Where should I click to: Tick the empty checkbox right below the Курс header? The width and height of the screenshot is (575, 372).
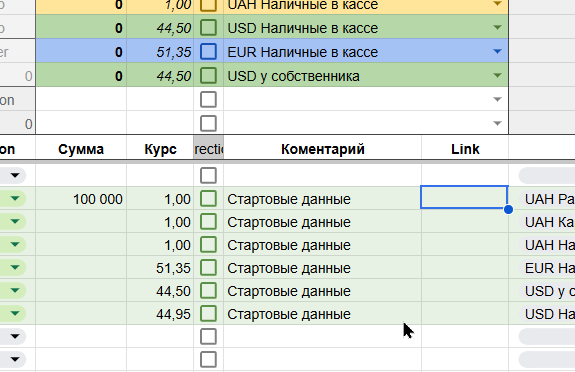tap(208, 175)
